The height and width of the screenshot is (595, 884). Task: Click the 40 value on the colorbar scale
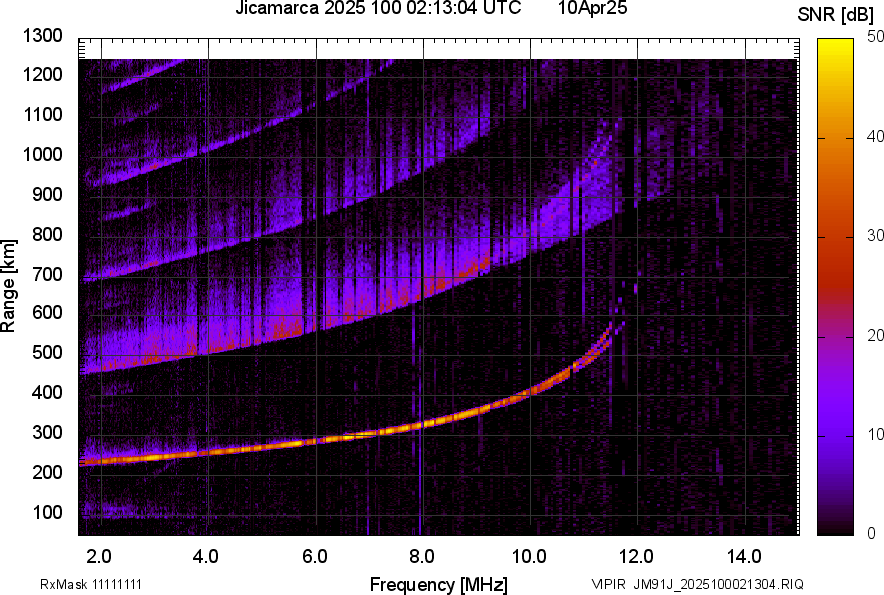point(875,136)
